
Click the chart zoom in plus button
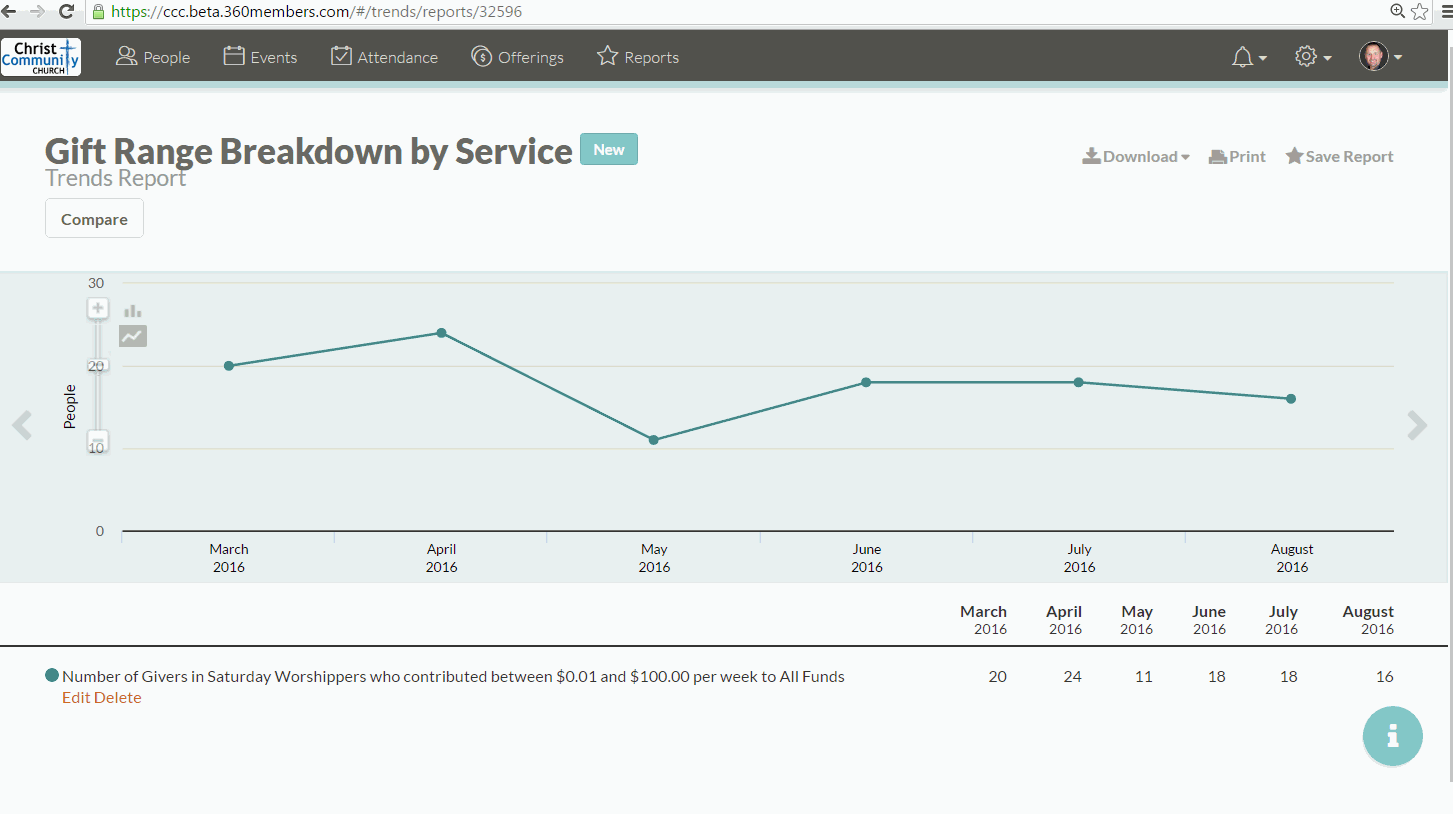click(x=98, y=308)
